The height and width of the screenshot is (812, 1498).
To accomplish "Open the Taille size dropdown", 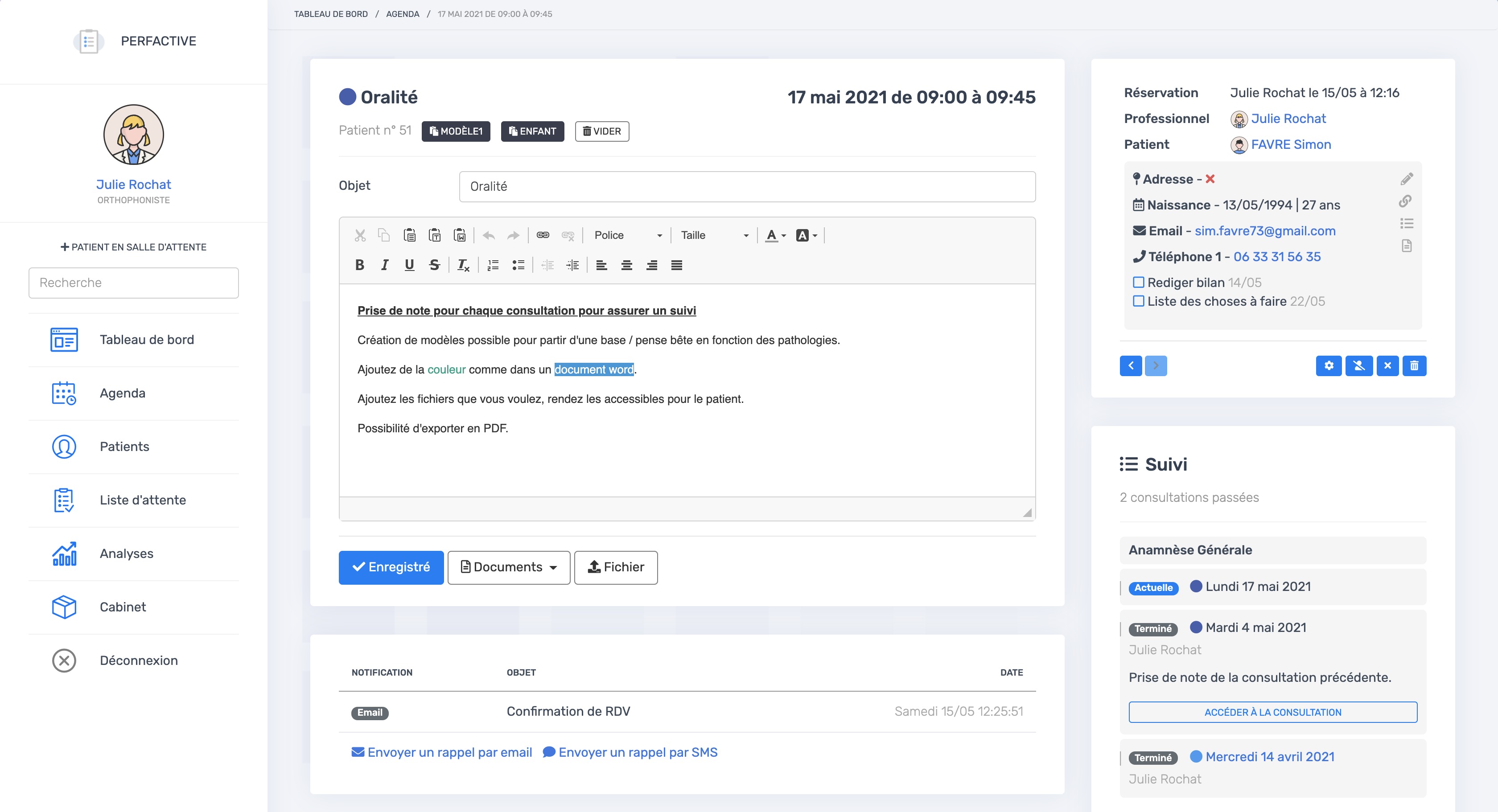I will [714, 235].
